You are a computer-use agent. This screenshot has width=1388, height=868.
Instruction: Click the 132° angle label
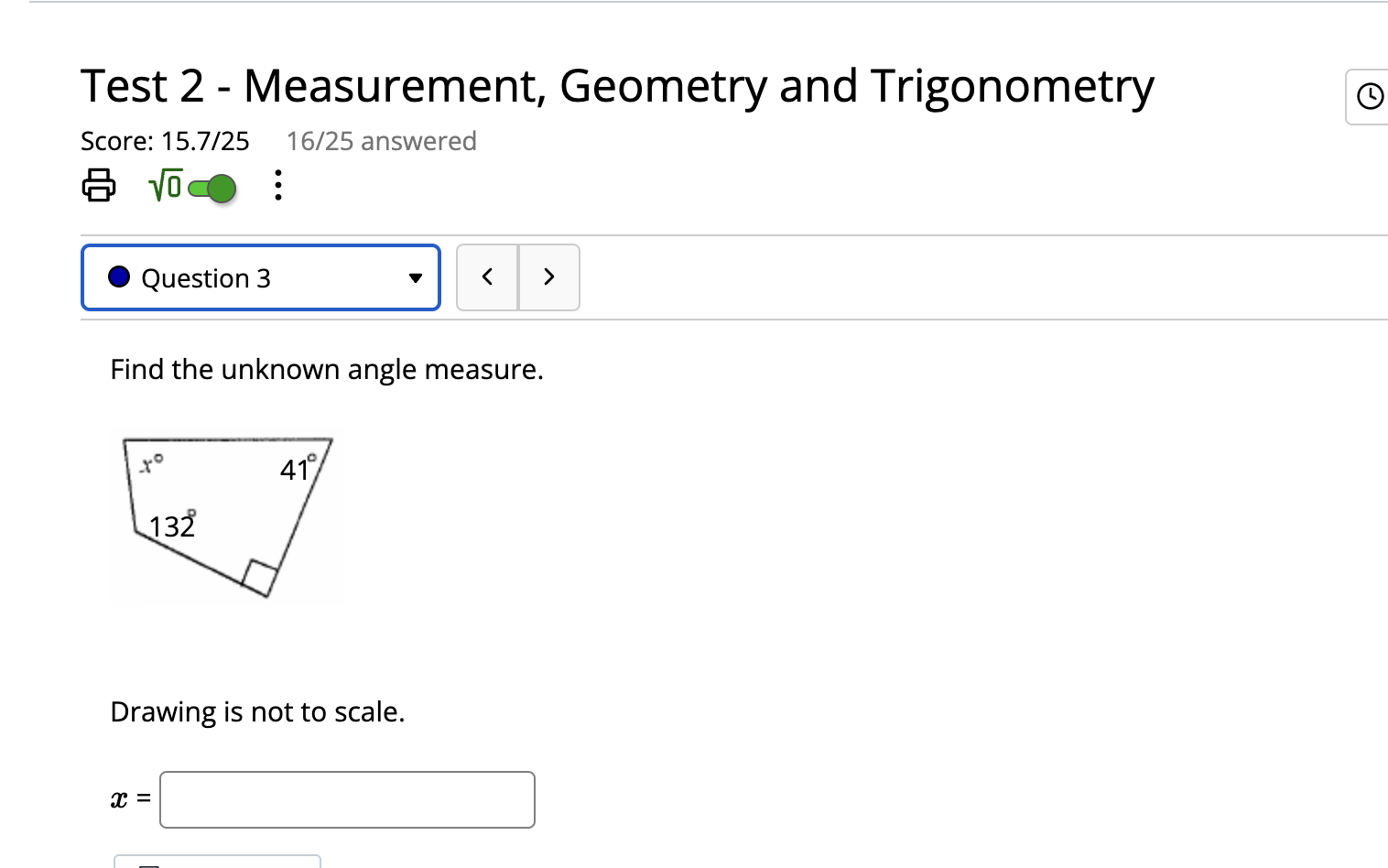click(x=172, y=525)
